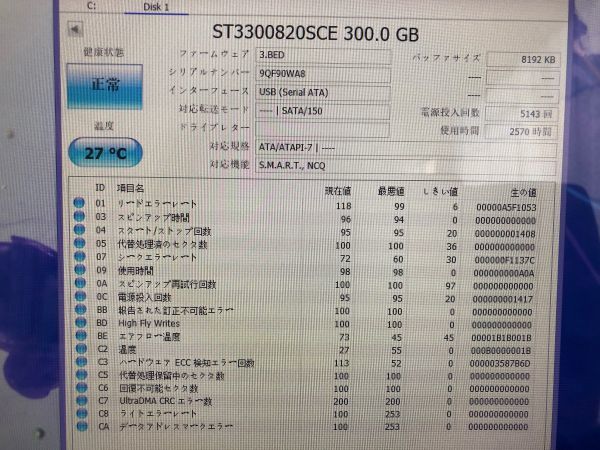
Task: Select raw value 00000A5F1053
Action: point(506,207)
